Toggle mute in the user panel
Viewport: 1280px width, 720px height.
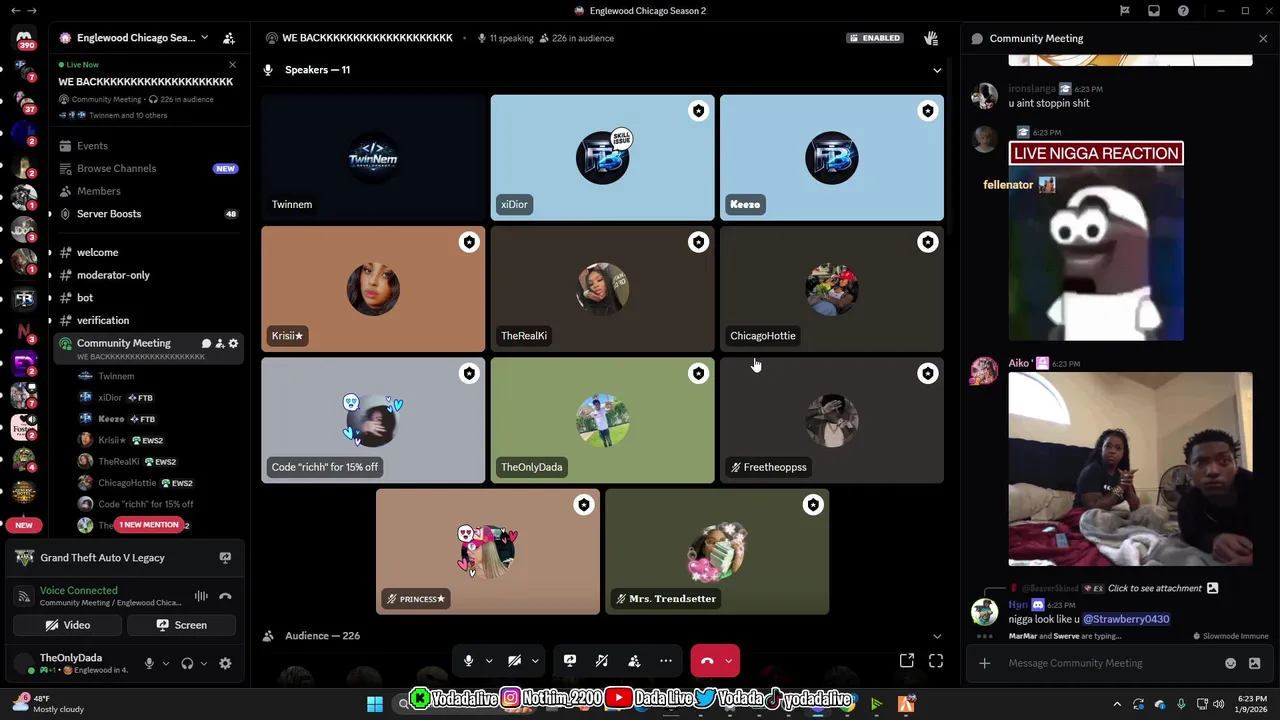click(x=149, y=663)
